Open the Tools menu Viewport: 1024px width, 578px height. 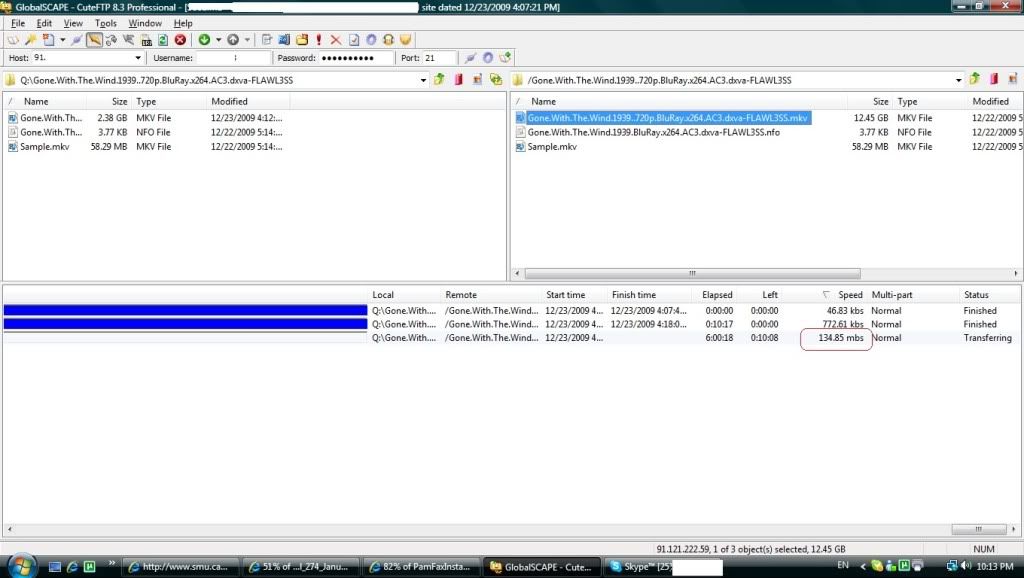click(105, 23)
